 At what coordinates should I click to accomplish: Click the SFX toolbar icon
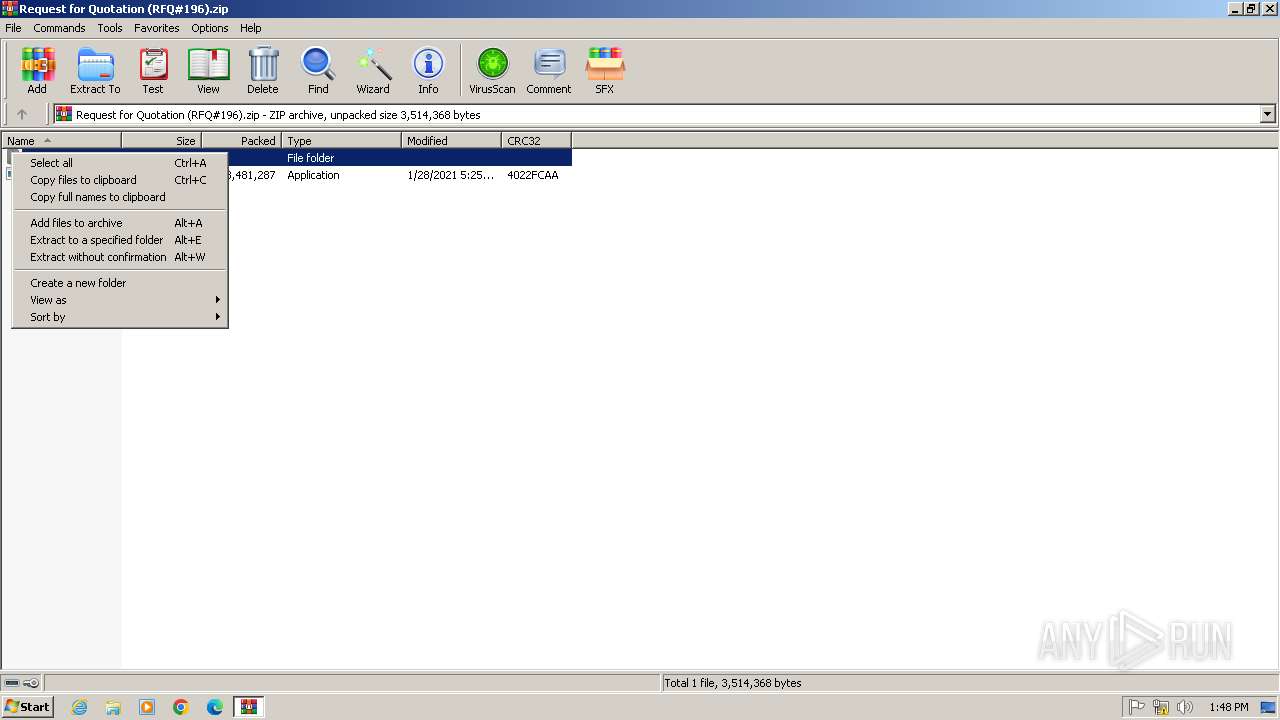pyautogui.click(x=605, y=70)
